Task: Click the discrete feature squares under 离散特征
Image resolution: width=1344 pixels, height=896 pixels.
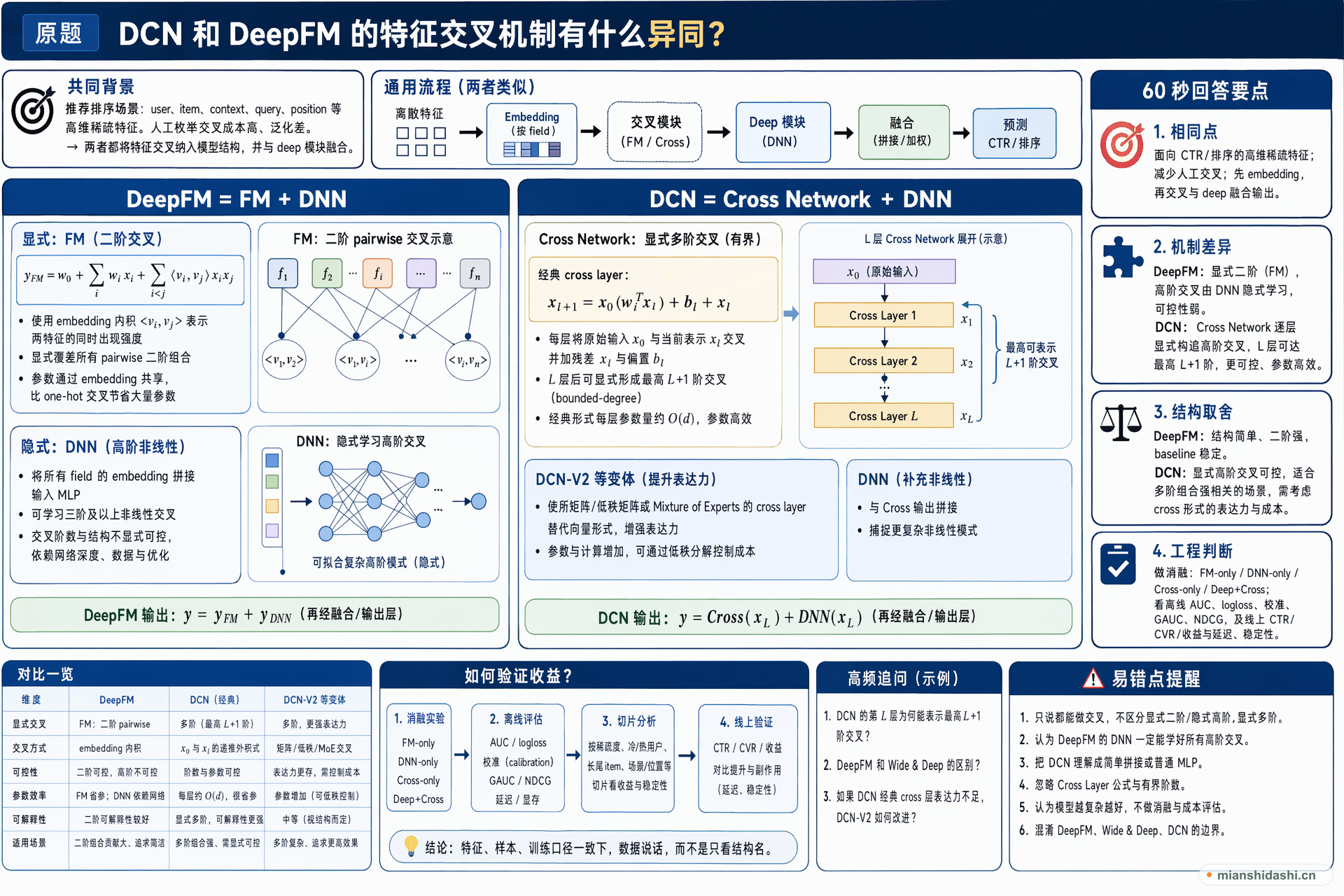Action: tap(421, 141)
